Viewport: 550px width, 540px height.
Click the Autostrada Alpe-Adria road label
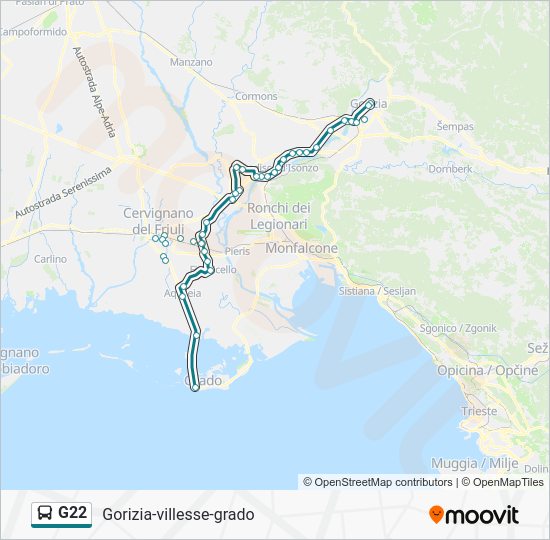pyautogui.click(x=94, y=92)
